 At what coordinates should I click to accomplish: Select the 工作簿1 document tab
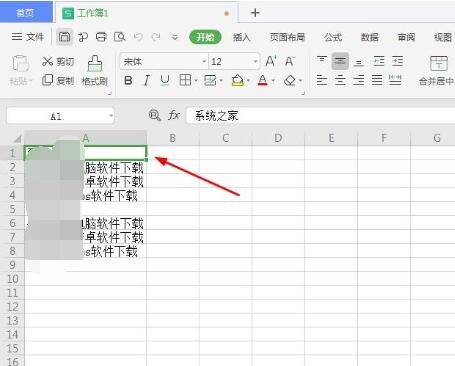coord(147,13)
